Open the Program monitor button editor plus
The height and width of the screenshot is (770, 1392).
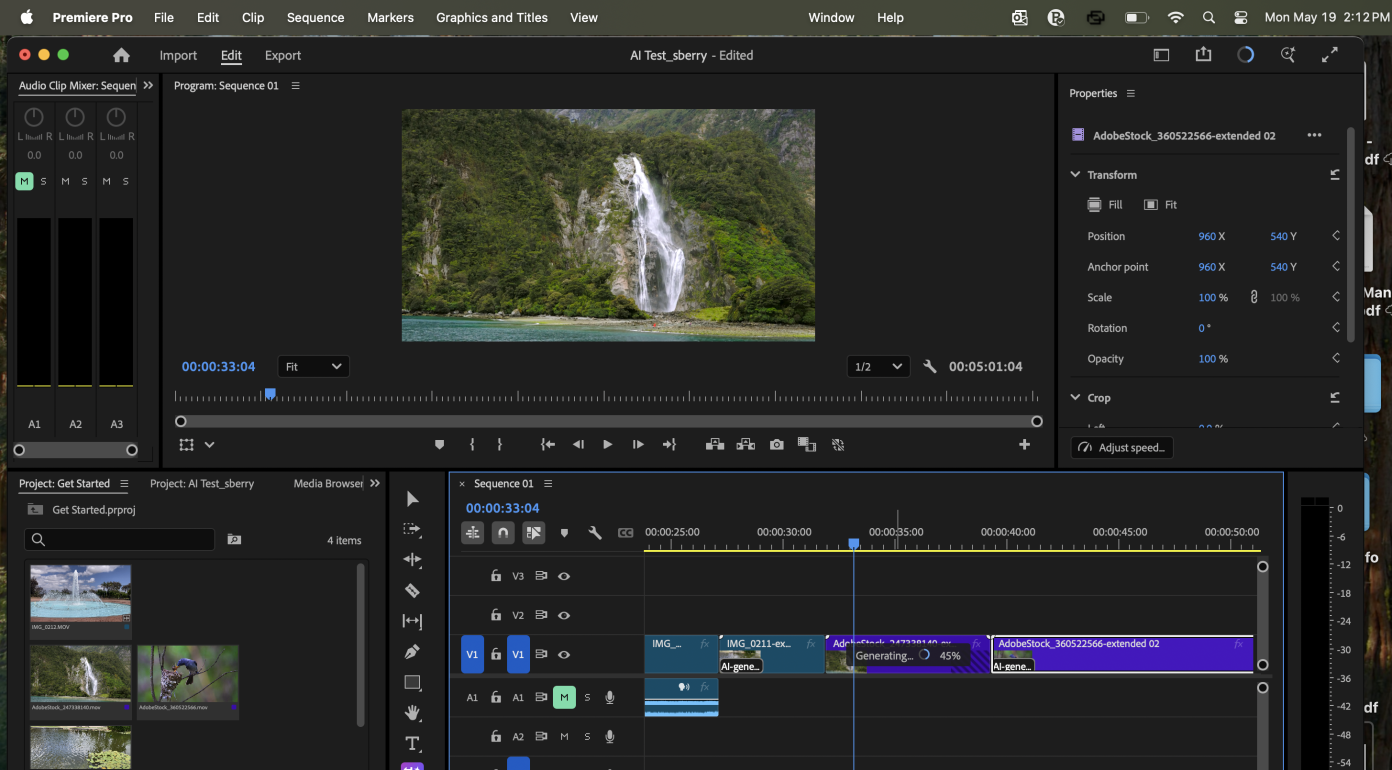[x=1024, y=445]
